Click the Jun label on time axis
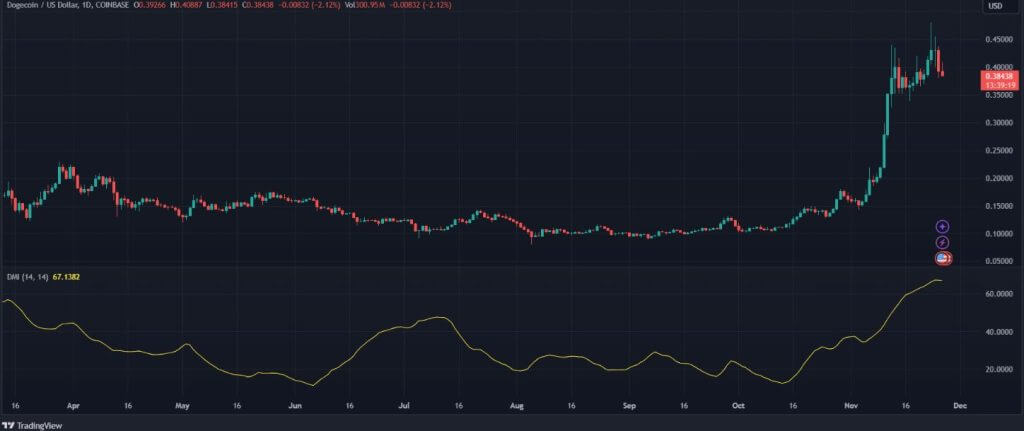This screenshot has width=1024, height=431. click(295, 406)
